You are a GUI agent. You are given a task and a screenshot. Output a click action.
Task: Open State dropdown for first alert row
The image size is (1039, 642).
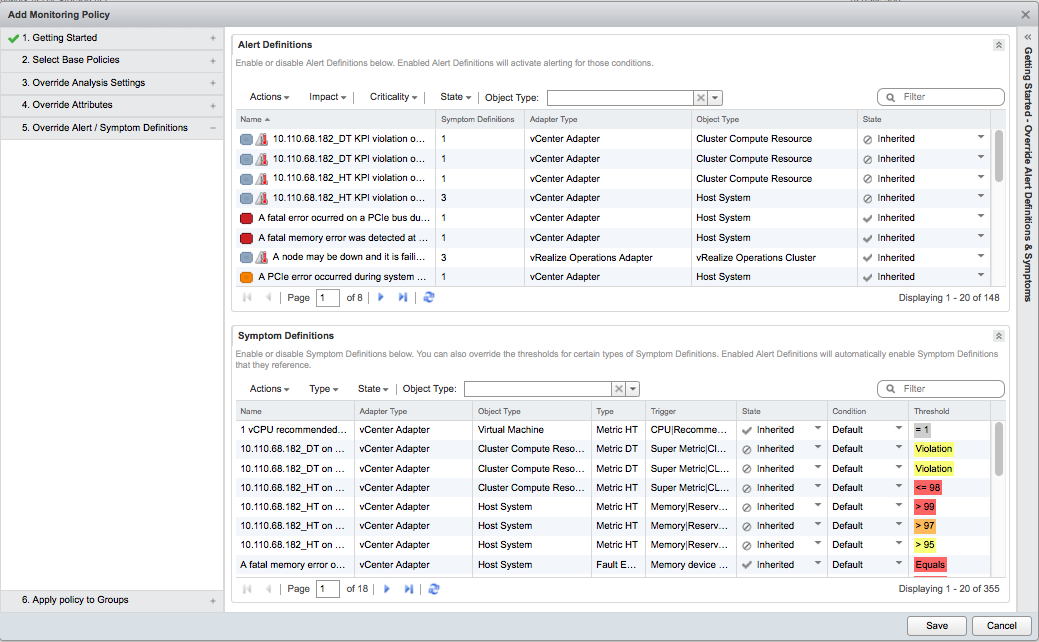[980, 138]
